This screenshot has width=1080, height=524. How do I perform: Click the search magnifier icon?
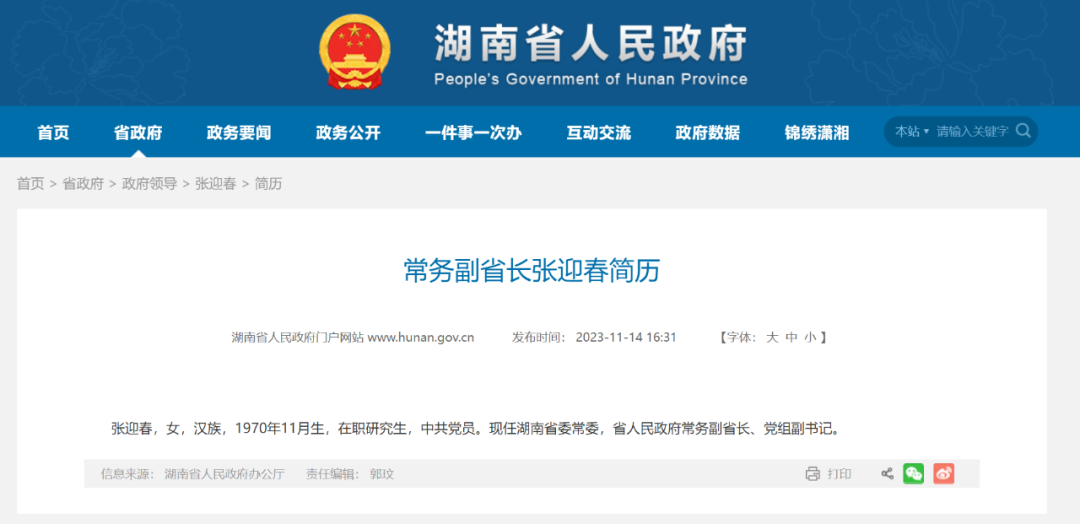click(1024, 131)
